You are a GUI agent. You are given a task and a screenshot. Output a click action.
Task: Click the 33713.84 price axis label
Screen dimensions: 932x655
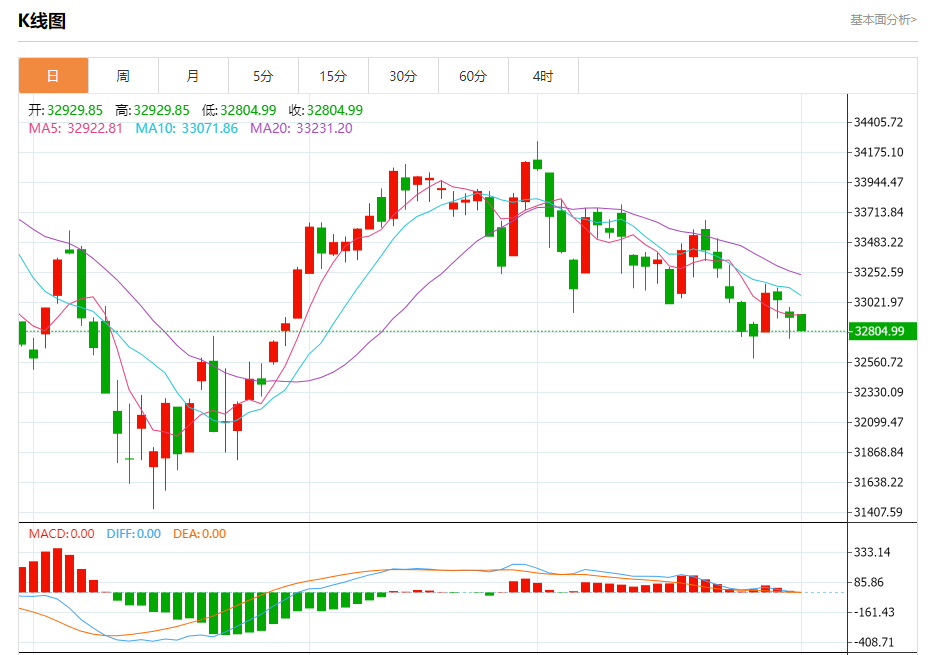click(879, 212)
